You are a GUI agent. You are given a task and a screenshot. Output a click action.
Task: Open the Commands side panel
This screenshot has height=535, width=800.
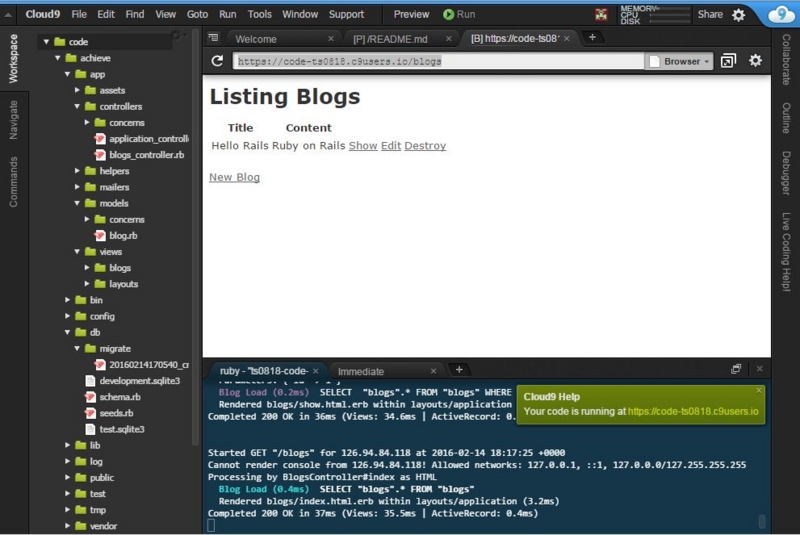(x=13, y=182)
